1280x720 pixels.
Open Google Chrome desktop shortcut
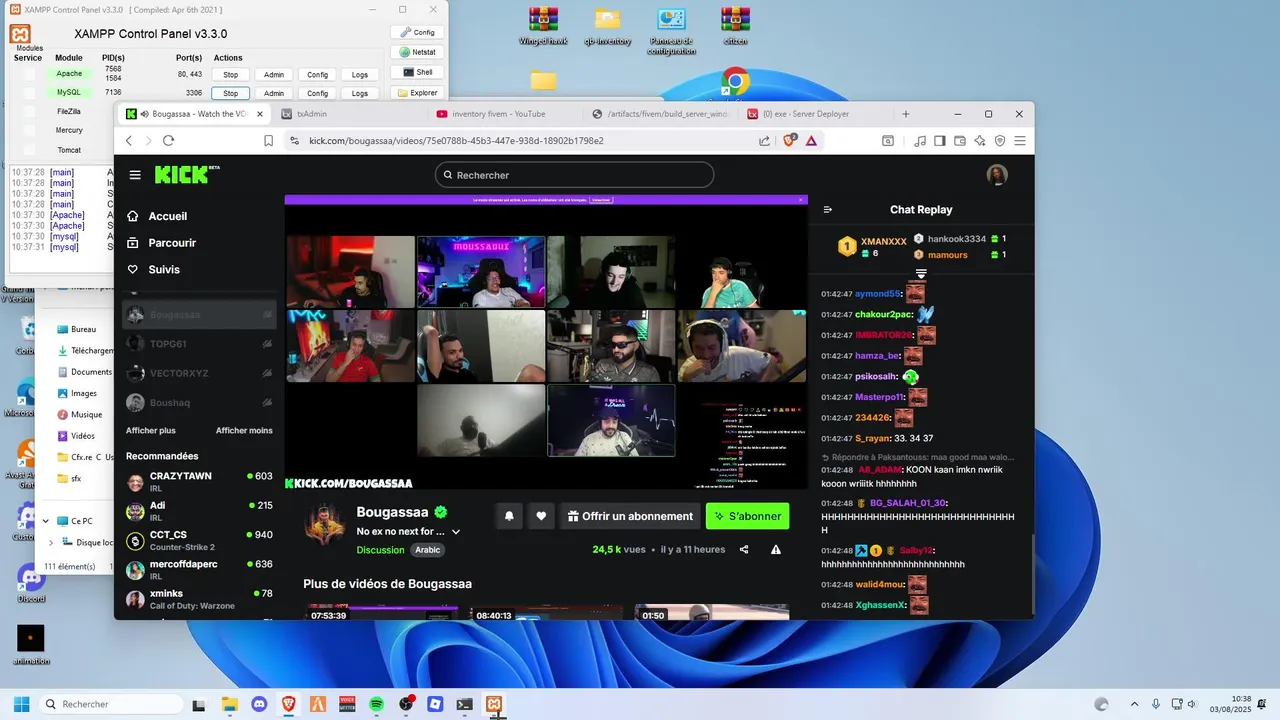click(x=736, y=83)
